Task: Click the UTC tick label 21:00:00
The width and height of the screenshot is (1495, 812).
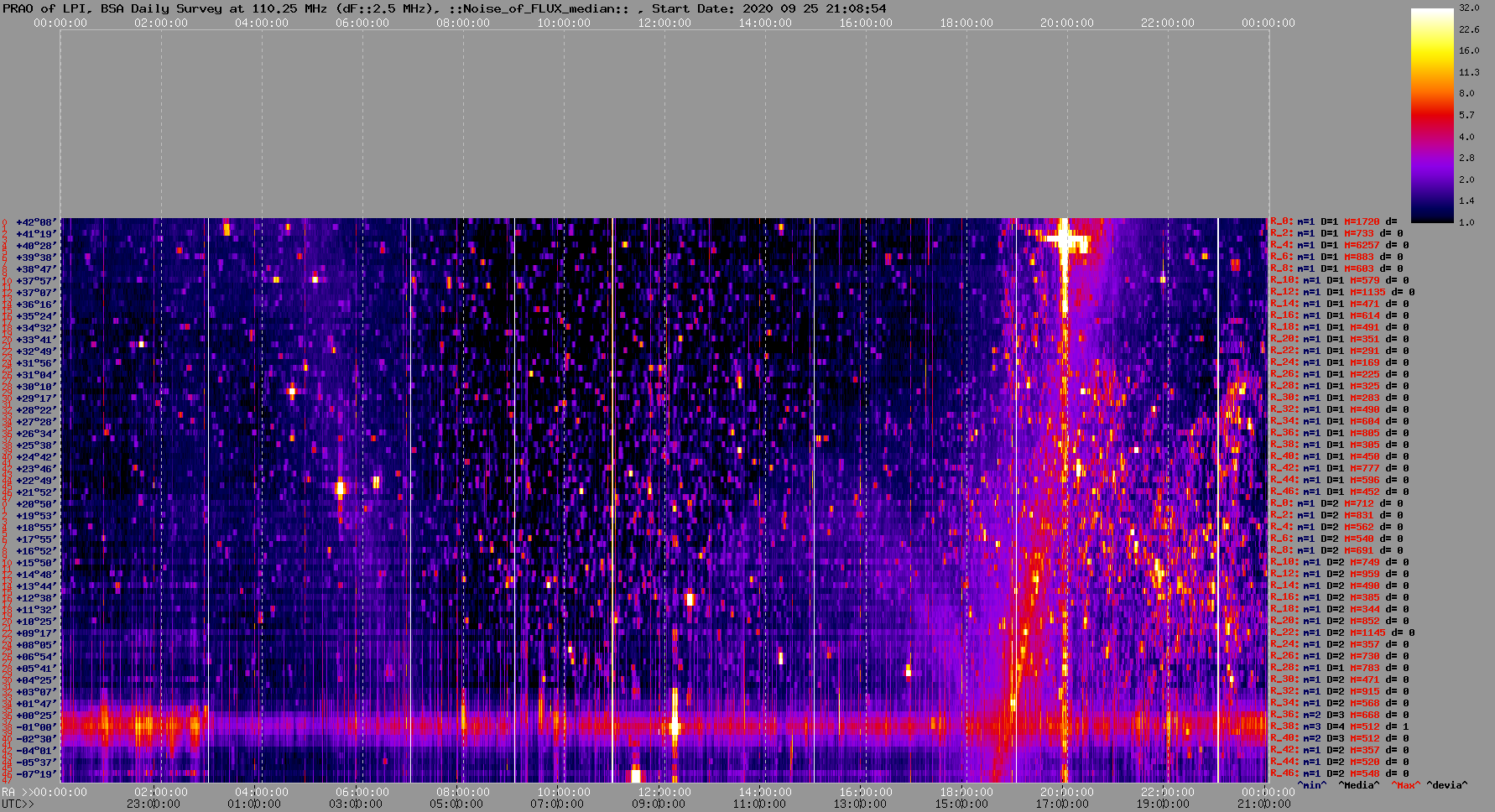Action: (1264, 804)
